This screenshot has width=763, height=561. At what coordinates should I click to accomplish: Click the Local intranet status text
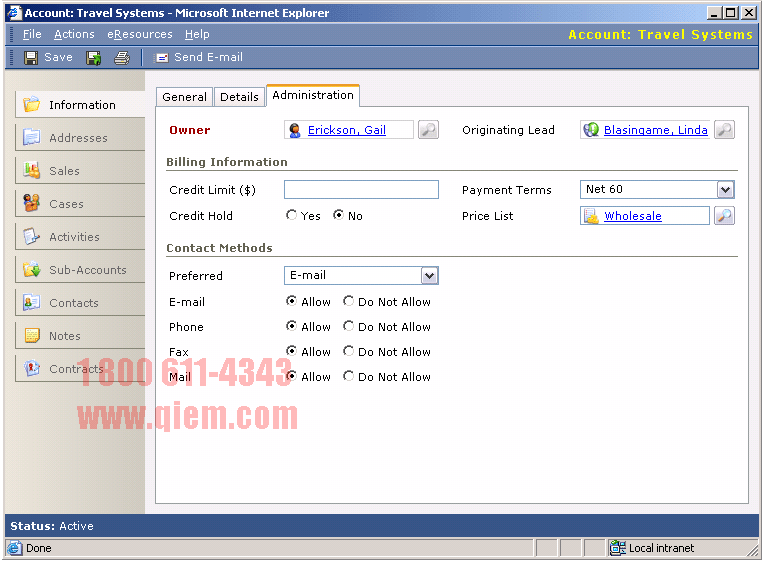click(x=661, y=548)
